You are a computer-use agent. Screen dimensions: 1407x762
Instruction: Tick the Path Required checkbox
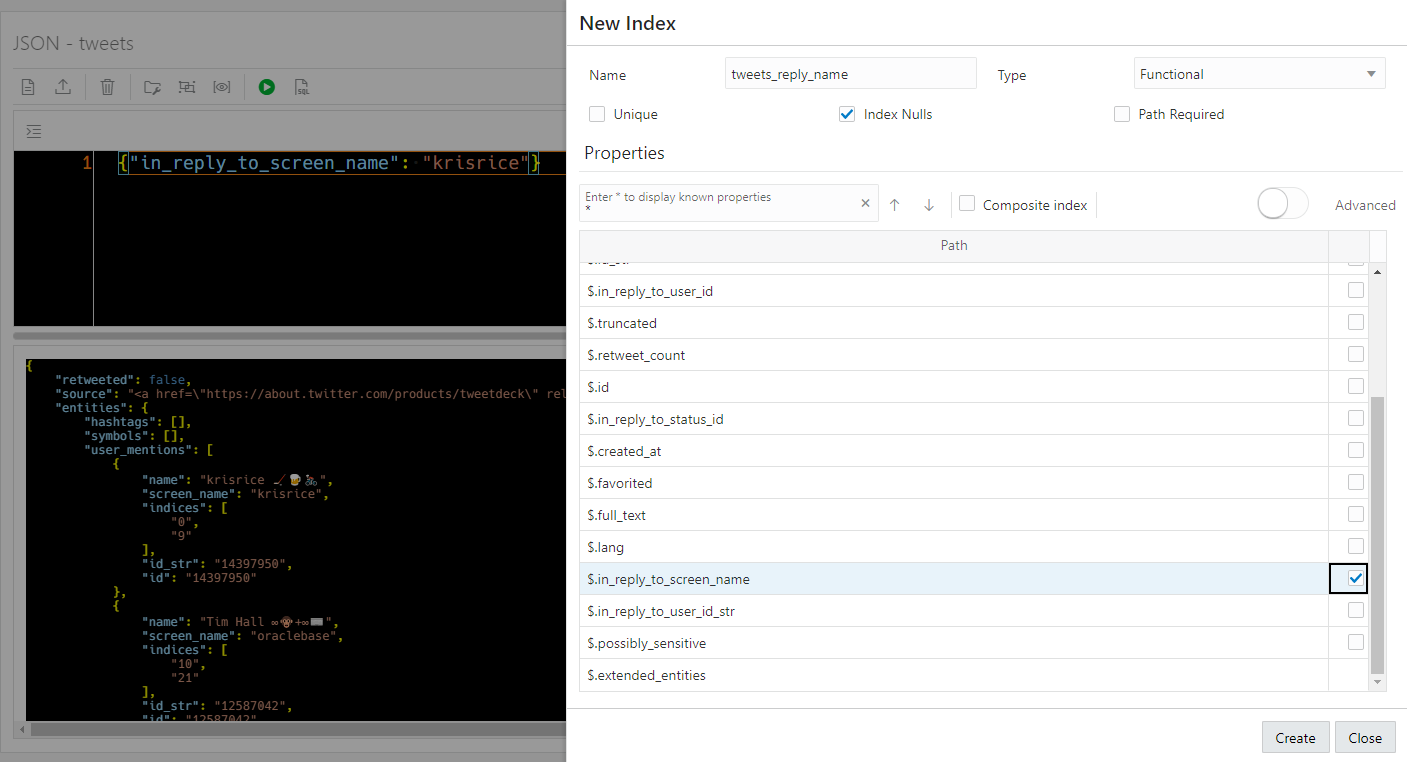(1122, 114)
